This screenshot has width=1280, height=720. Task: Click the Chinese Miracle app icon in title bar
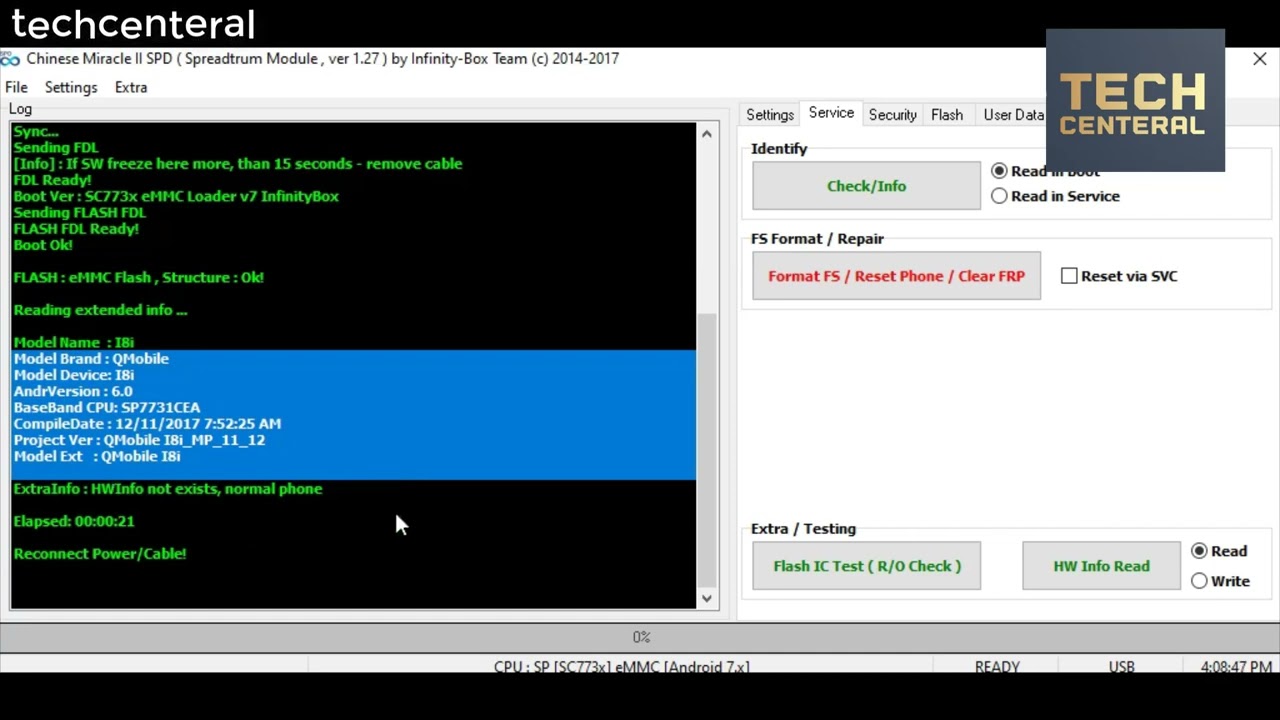click(10, 59)
